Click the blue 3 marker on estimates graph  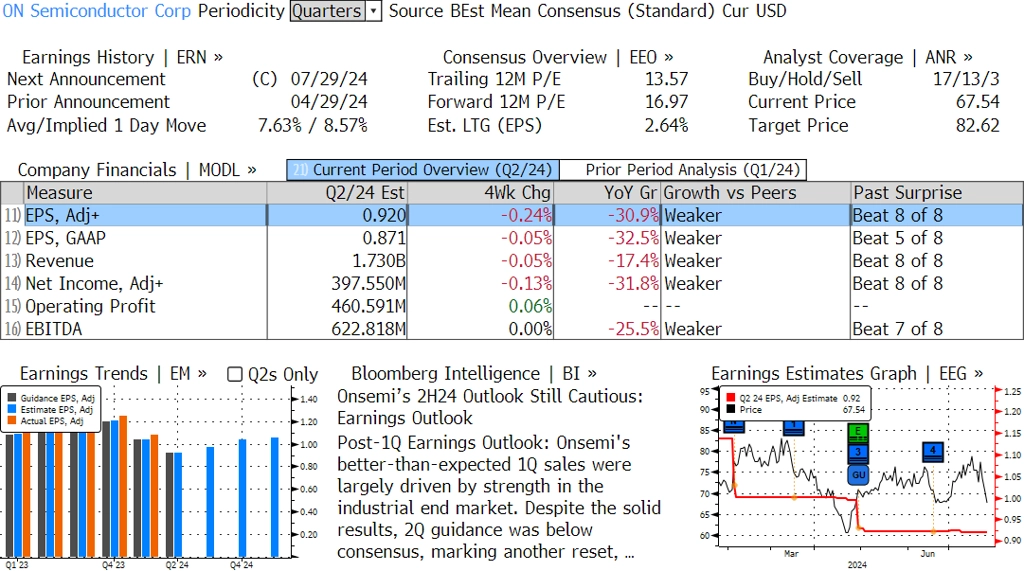858,452
